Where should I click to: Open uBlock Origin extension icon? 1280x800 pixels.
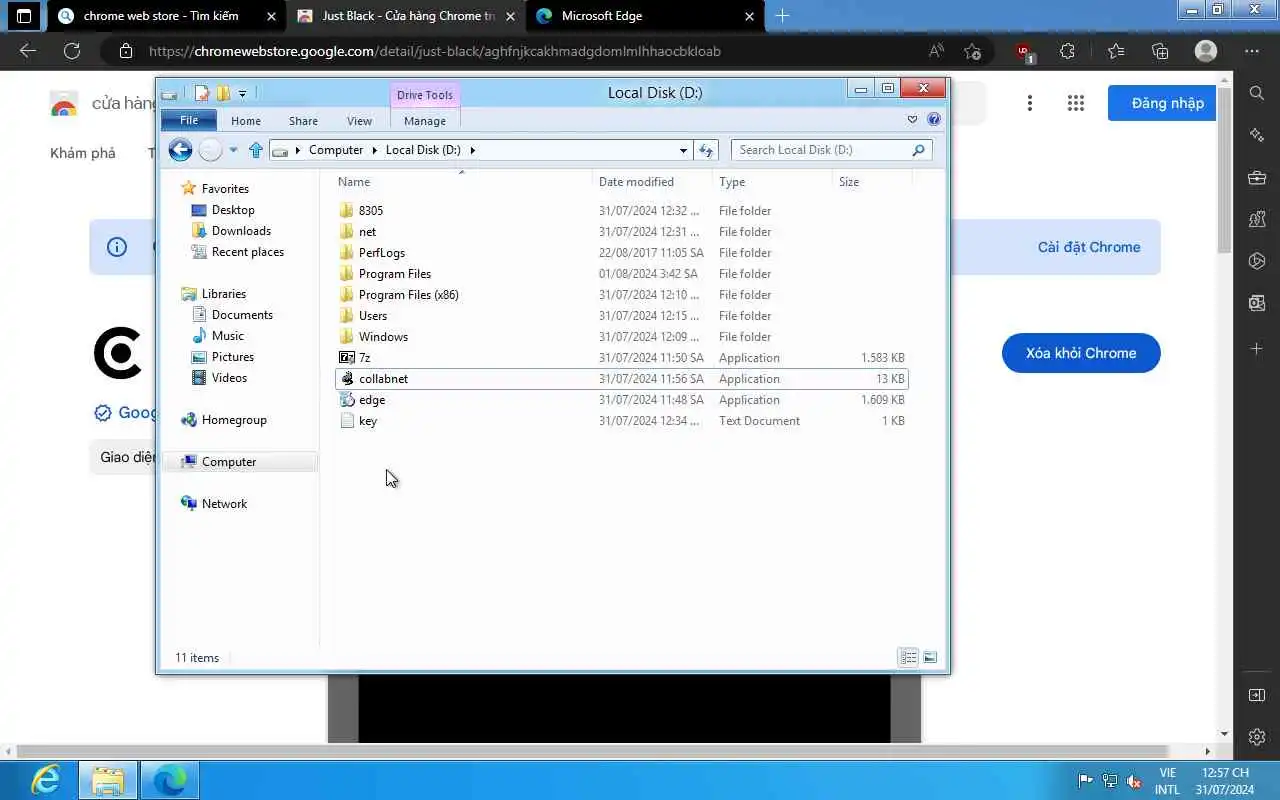(x=1024, y=52)
